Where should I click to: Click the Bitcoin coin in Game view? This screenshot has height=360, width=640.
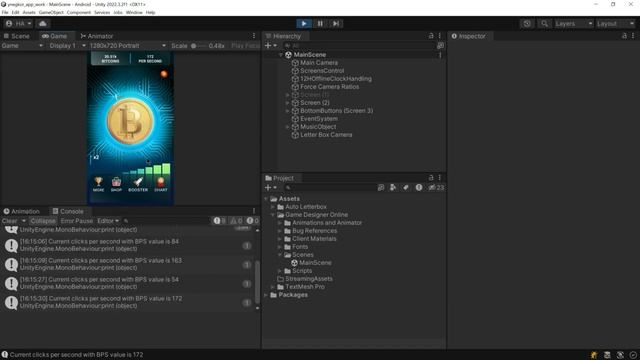tap(130, 122)
